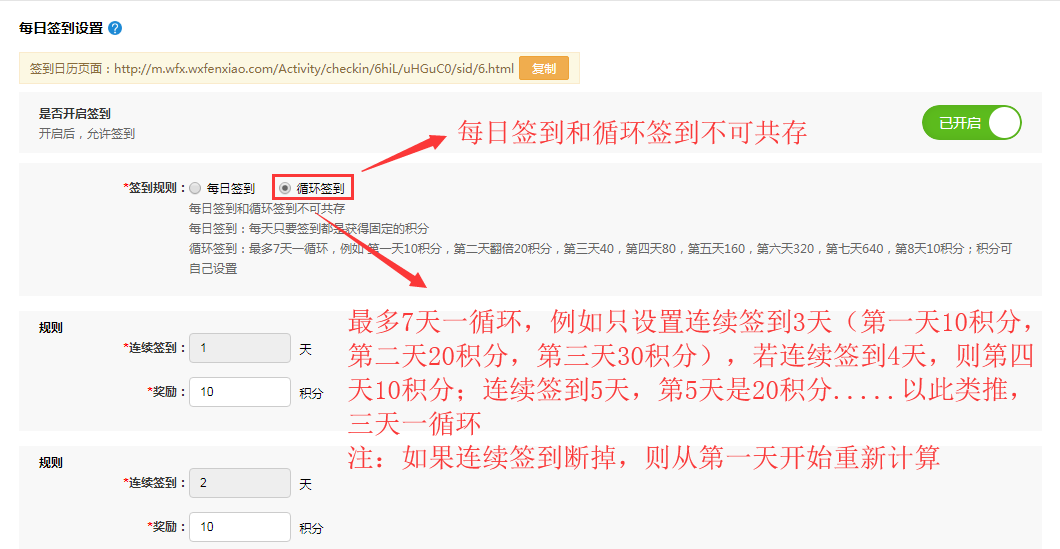Image resolution: width=1060 pixels, height=549 pixels.
Task: Focus the second rule's 奖励 points input
Action: point(239,527)
